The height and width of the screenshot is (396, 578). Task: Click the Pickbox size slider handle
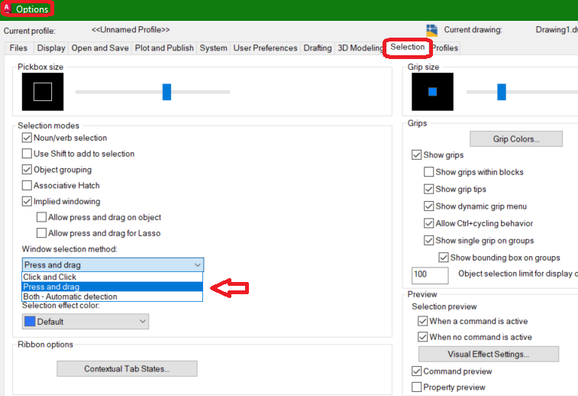click(167, 92)
